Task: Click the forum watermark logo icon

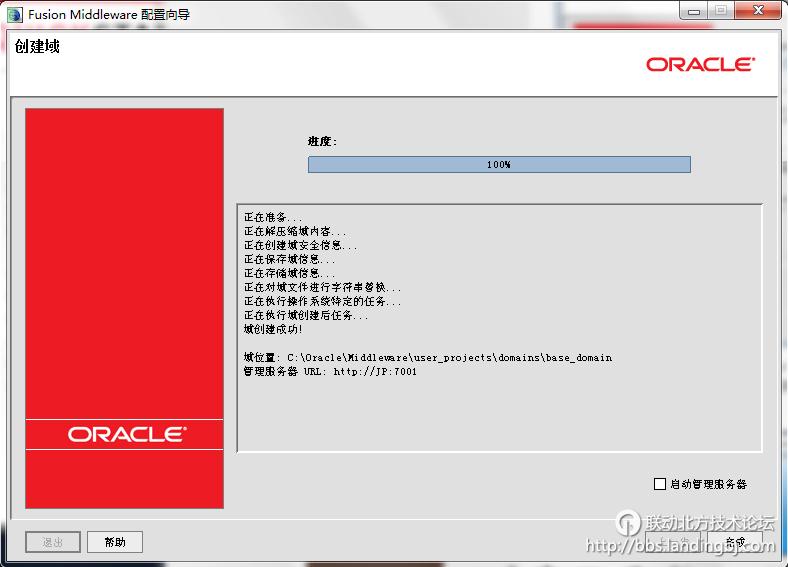Action: tap(628, 522)
